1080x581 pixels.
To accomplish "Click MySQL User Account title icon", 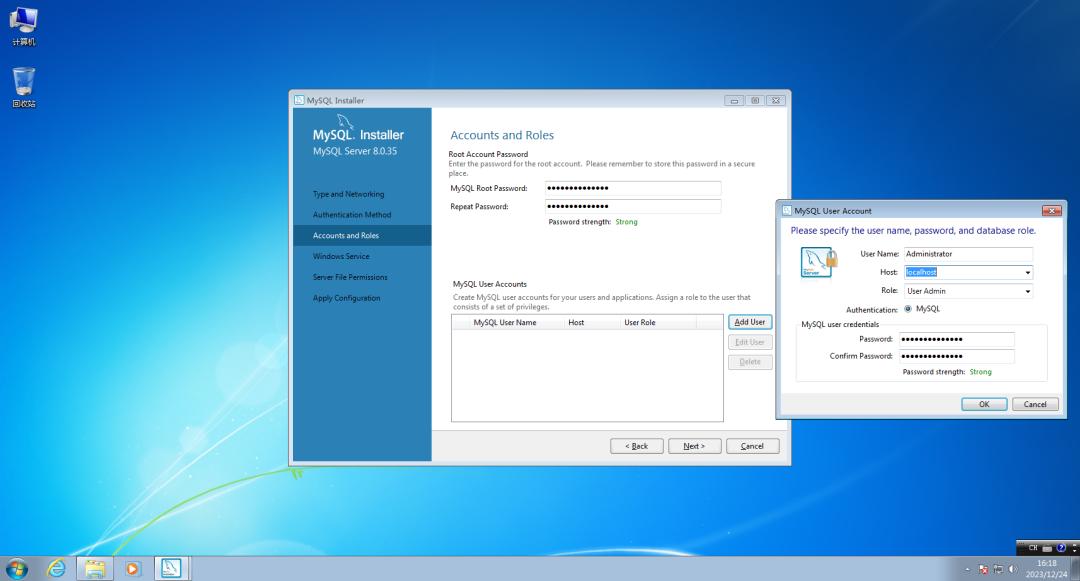I will click(787, 211).
